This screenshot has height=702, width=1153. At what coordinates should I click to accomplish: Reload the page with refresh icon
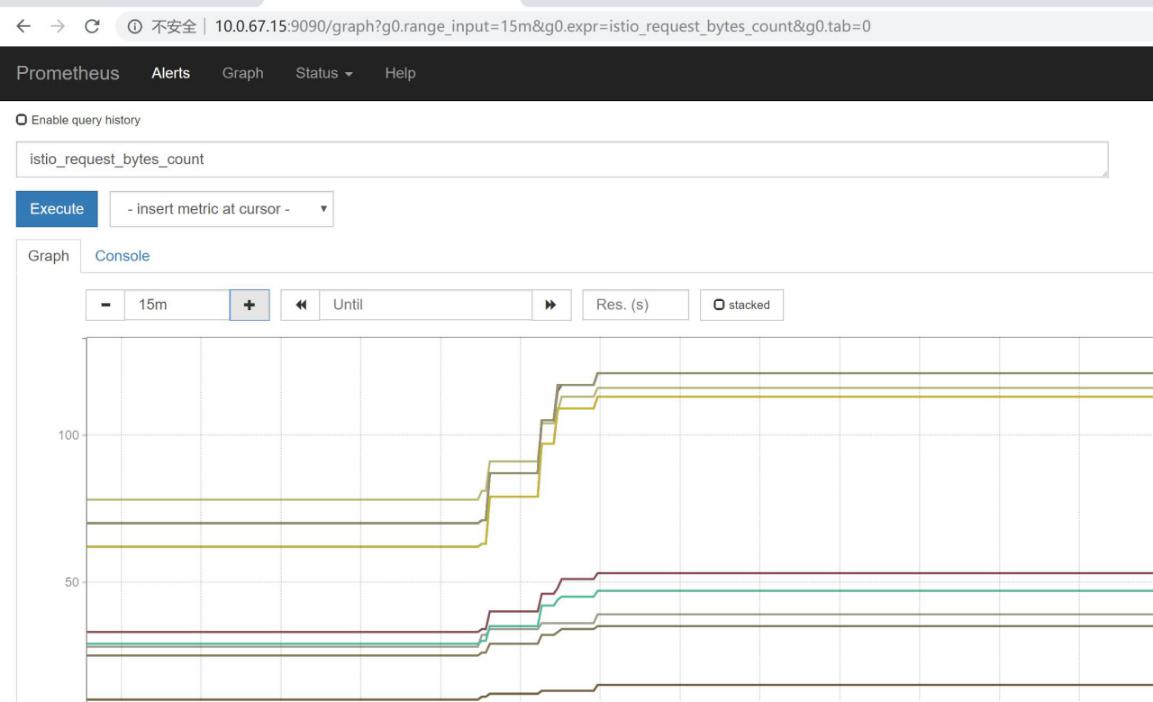[93, 26]
